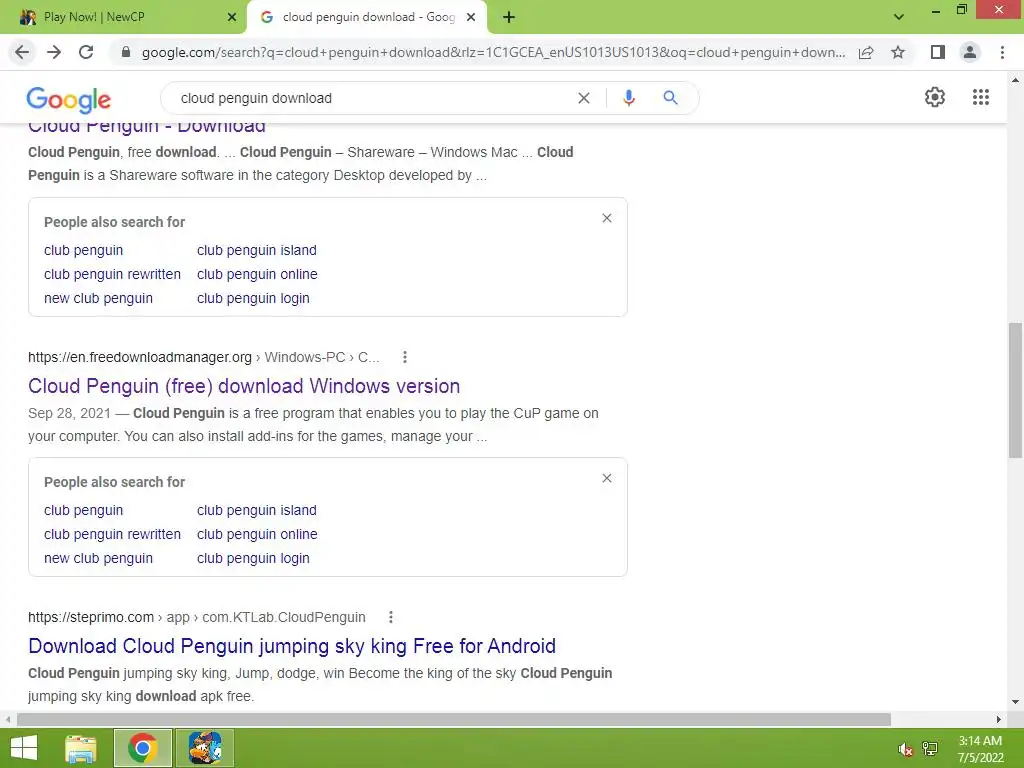The image size is (1024, 768).
Task: Open options for freedownloadmanager result
Action: coord(405,357)
